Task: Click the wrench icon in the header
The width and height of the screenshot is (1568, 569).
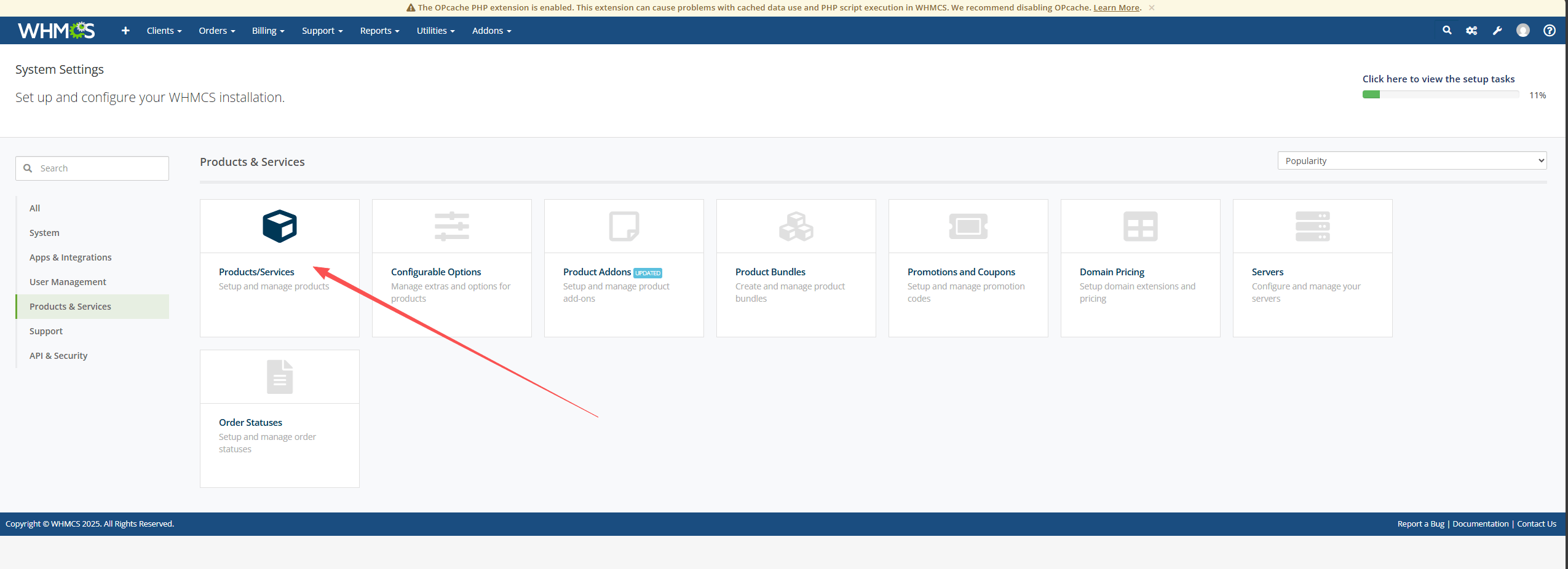Action: pyautogui.click(x=1497, y=30)
